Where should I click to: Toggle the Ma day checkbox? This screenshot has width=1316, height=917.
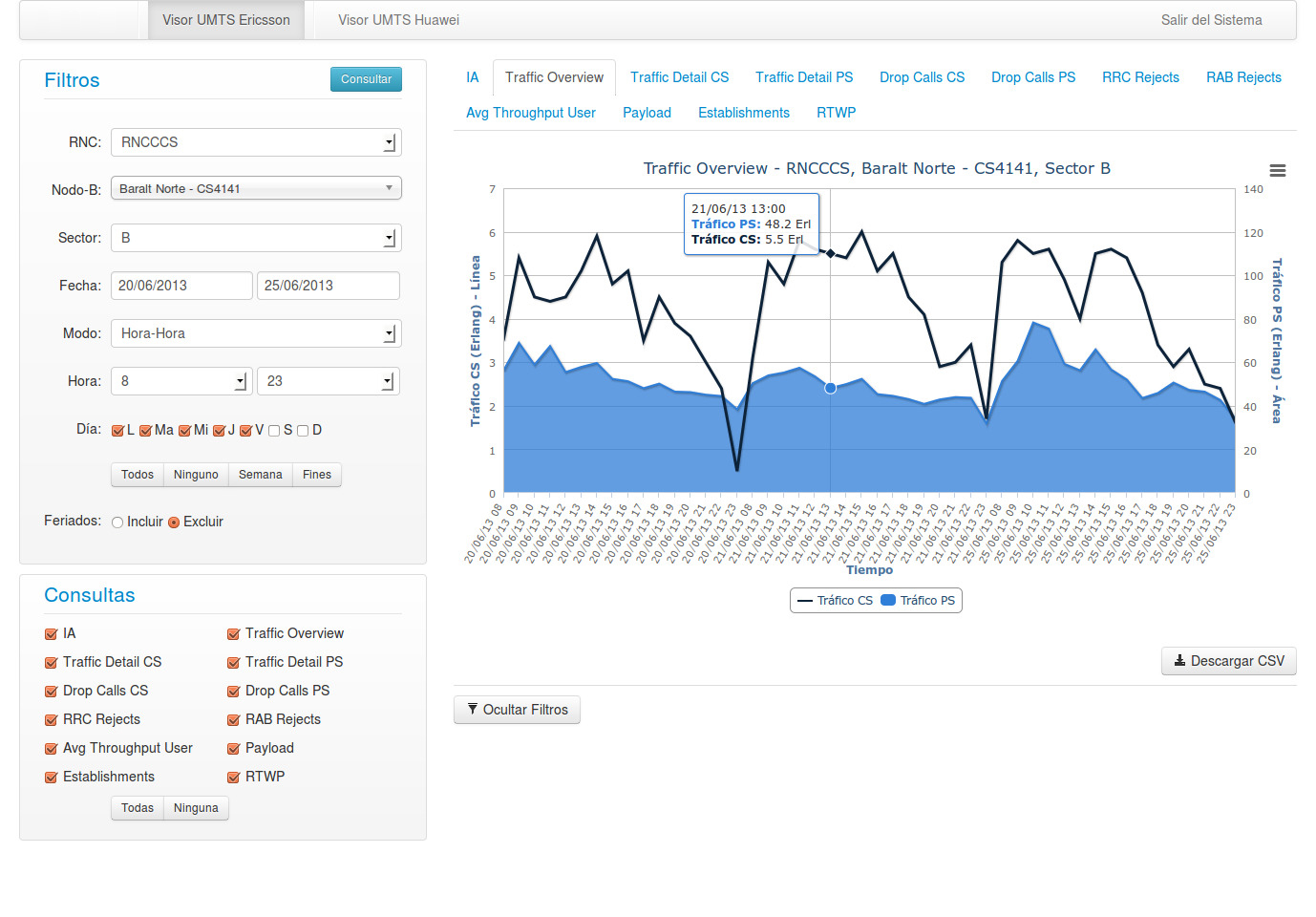coord(145,431)
